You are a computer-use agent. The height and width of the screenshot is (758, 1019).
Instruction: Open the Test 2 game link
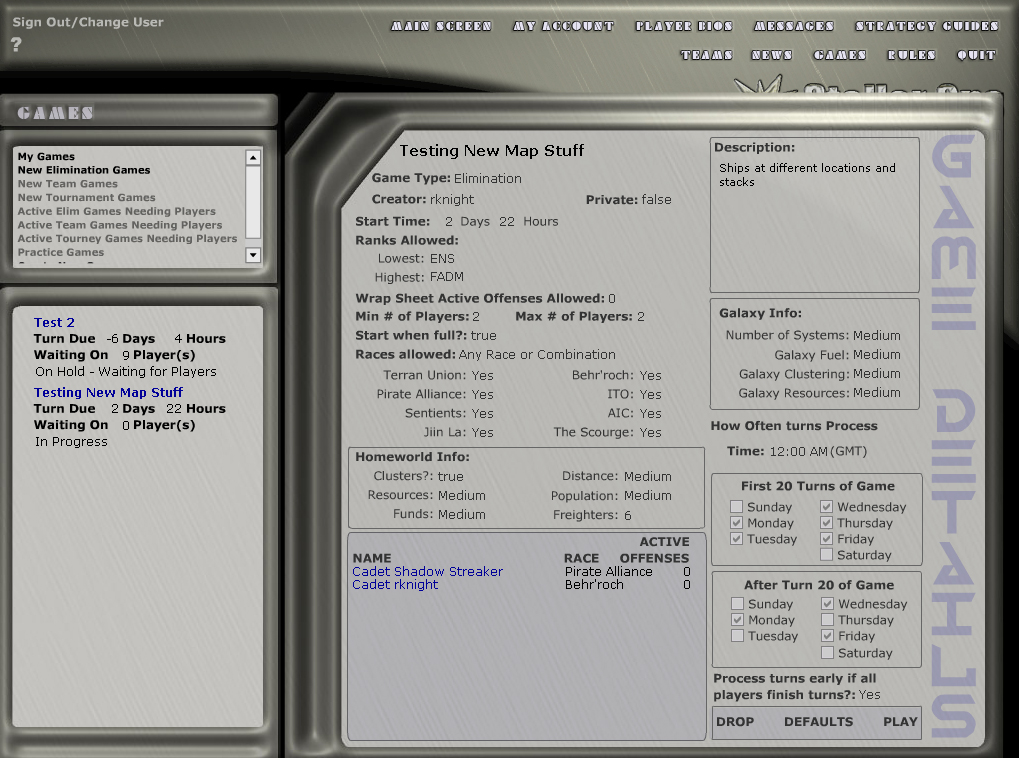pyautogui.click(x=54, y=322)
